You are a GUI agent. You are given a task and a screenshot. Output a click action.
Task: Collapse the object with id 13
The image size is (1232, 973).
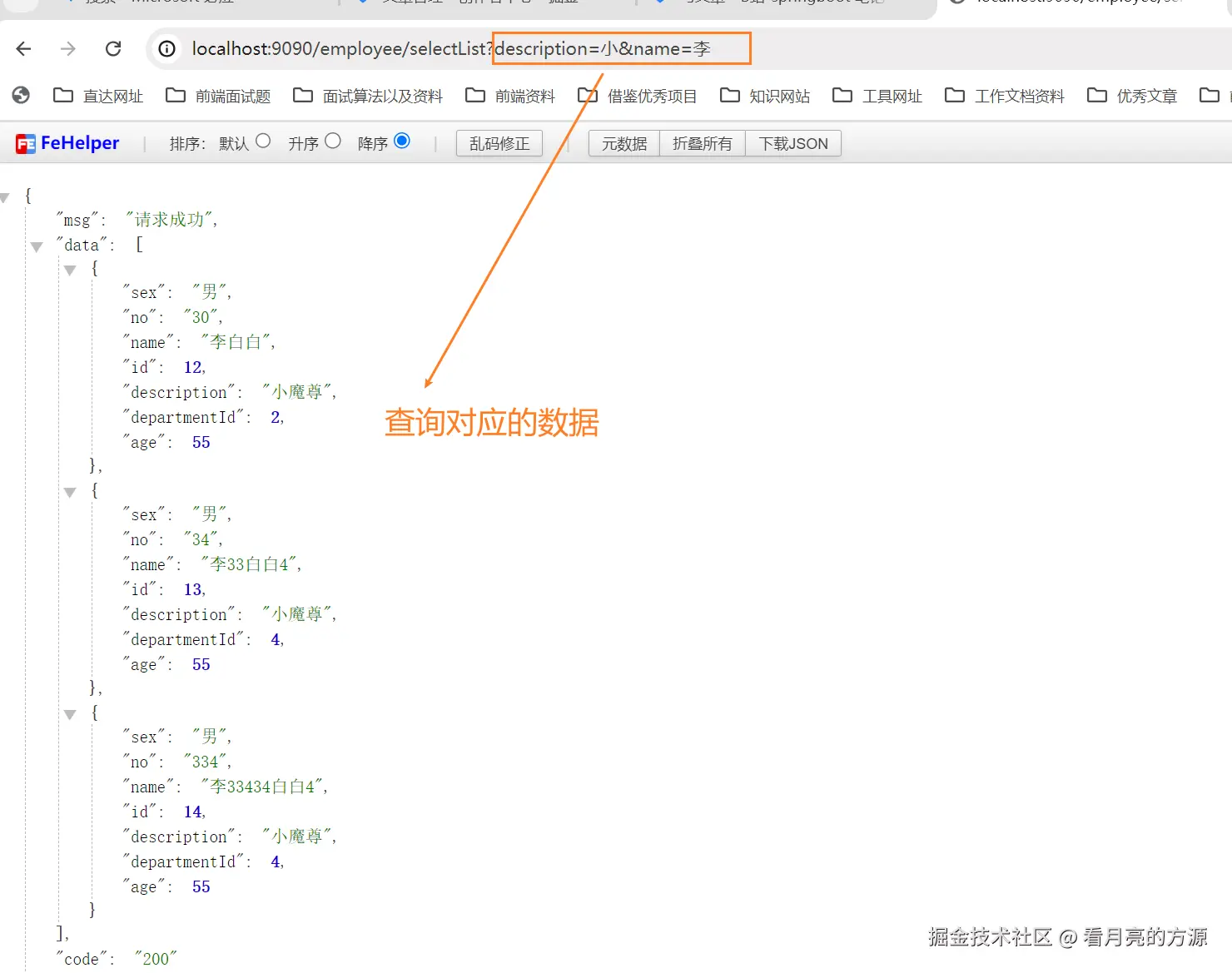[x=70, y=492]
